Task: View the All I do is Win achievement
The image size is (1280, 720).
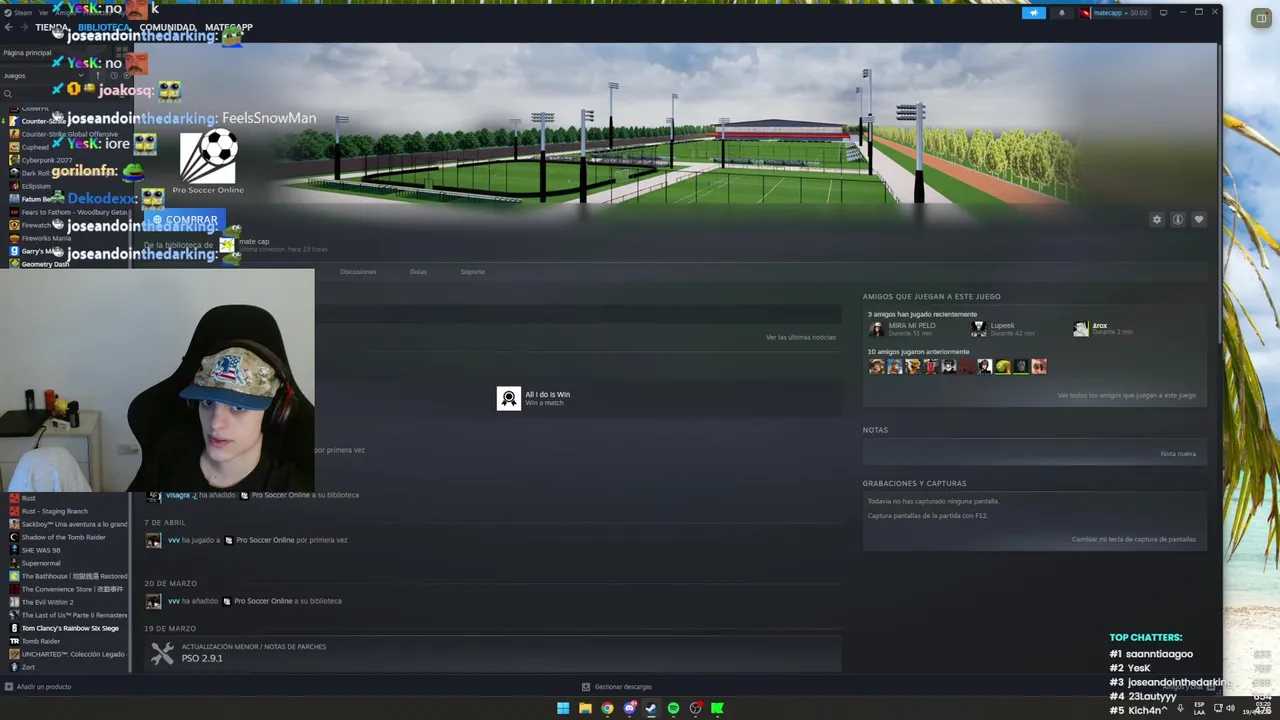Action: click(x=534, y=398)
